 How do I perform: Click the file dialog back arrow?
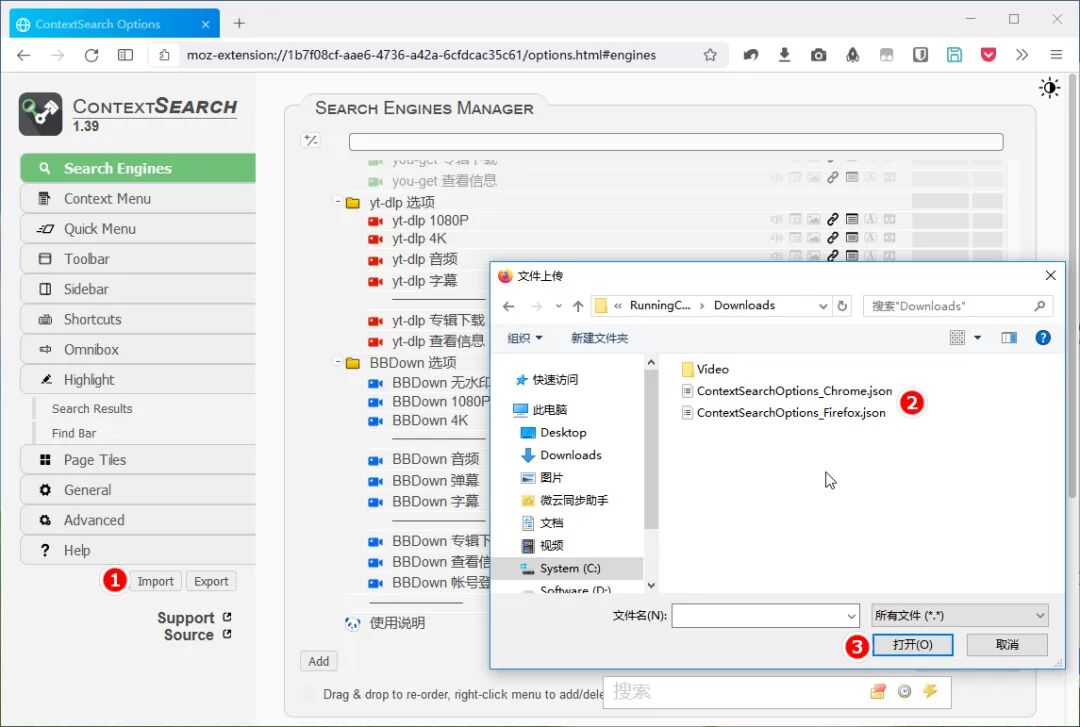coord(508,306)
